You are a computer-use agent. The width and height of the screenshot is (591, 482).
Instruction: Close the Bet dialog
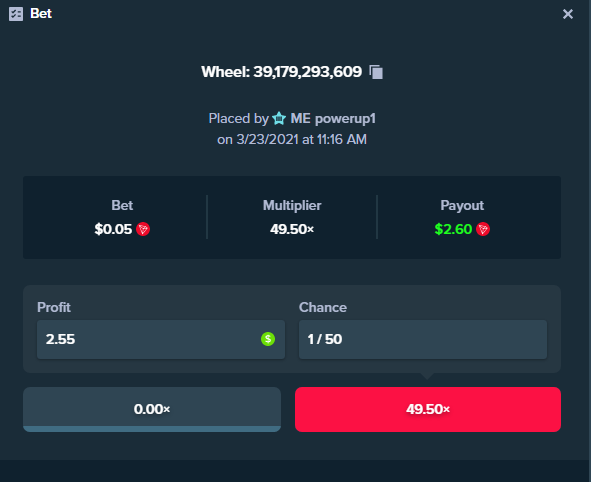pyautogui.click(x=568, y=14)
